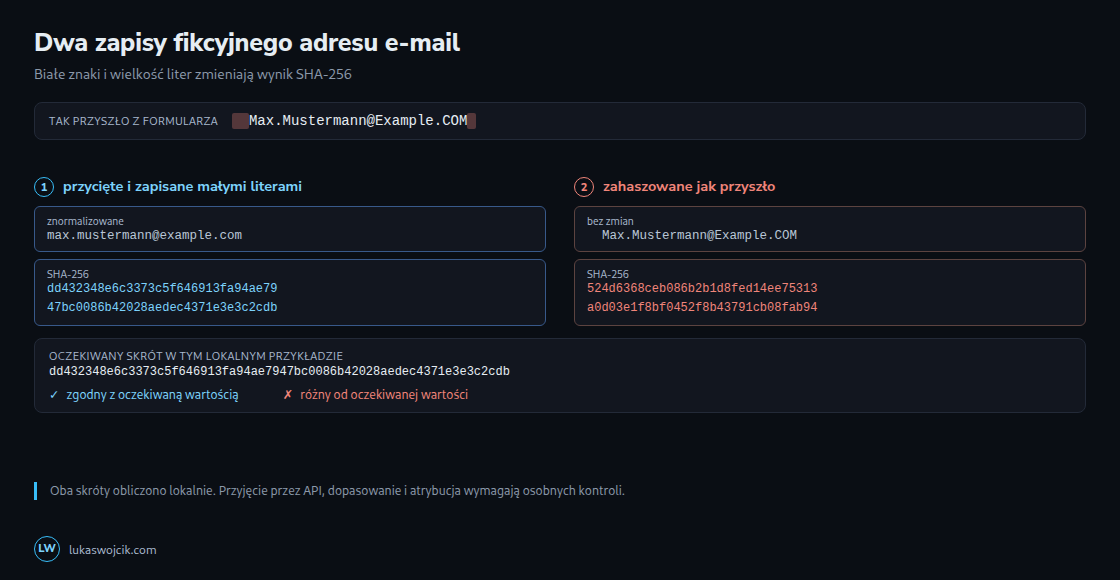Viewport: 1120px width, 580px height.
Task: Click the blue checkmark icon
Action: [x=54, y=394]
